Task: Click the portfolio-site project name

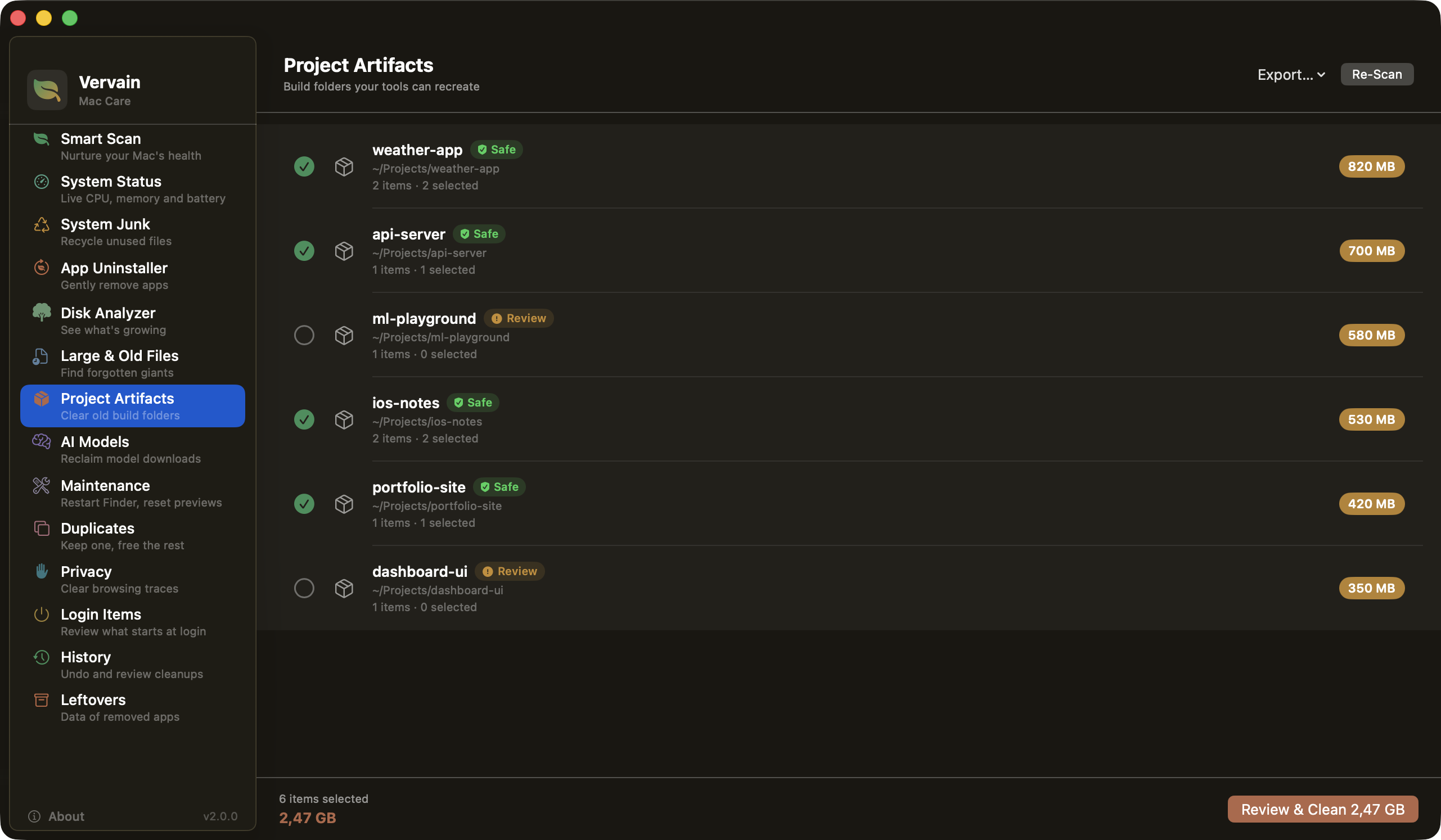Action: coord(418,487)
